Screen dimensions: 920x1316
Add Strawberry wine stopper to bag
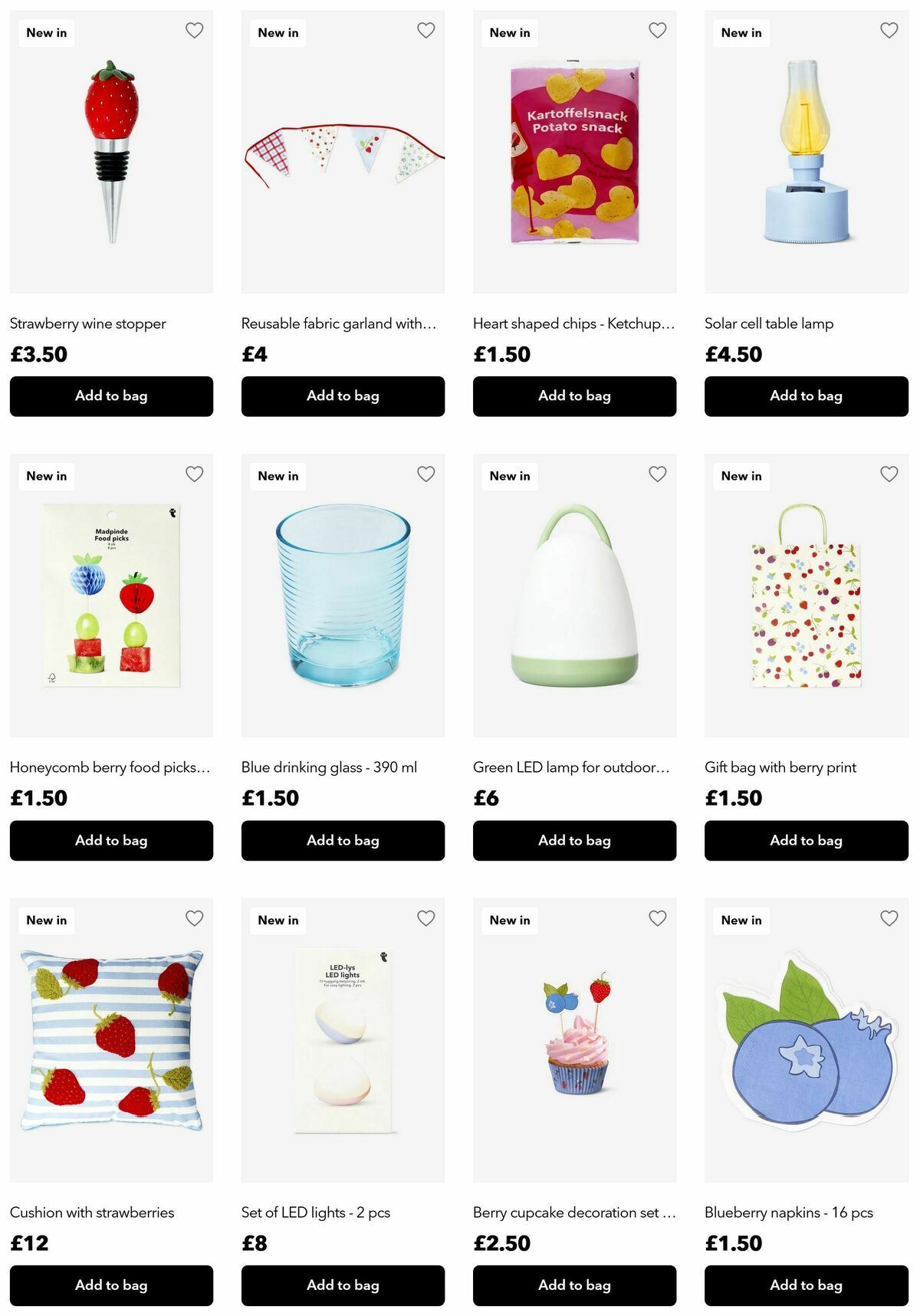[x=111, y=396]
